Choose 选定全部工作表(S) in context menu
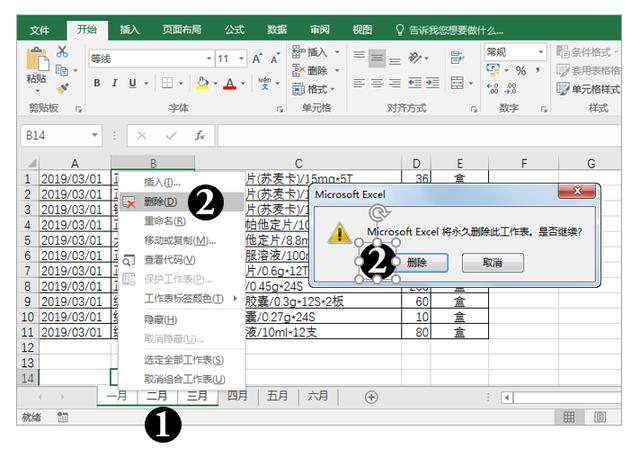 coord(184,360)
